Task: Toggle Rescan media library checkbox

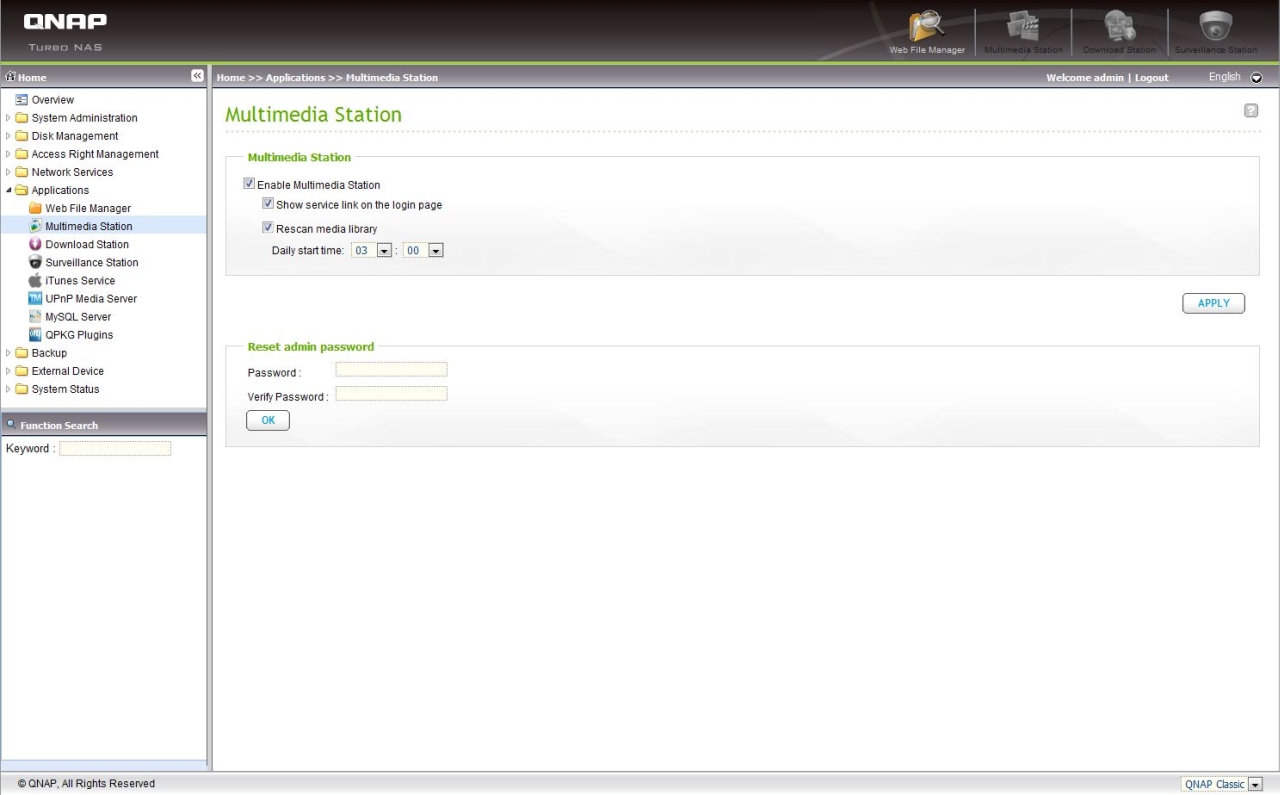Action: pyautogui.click(x=268, y=228)
